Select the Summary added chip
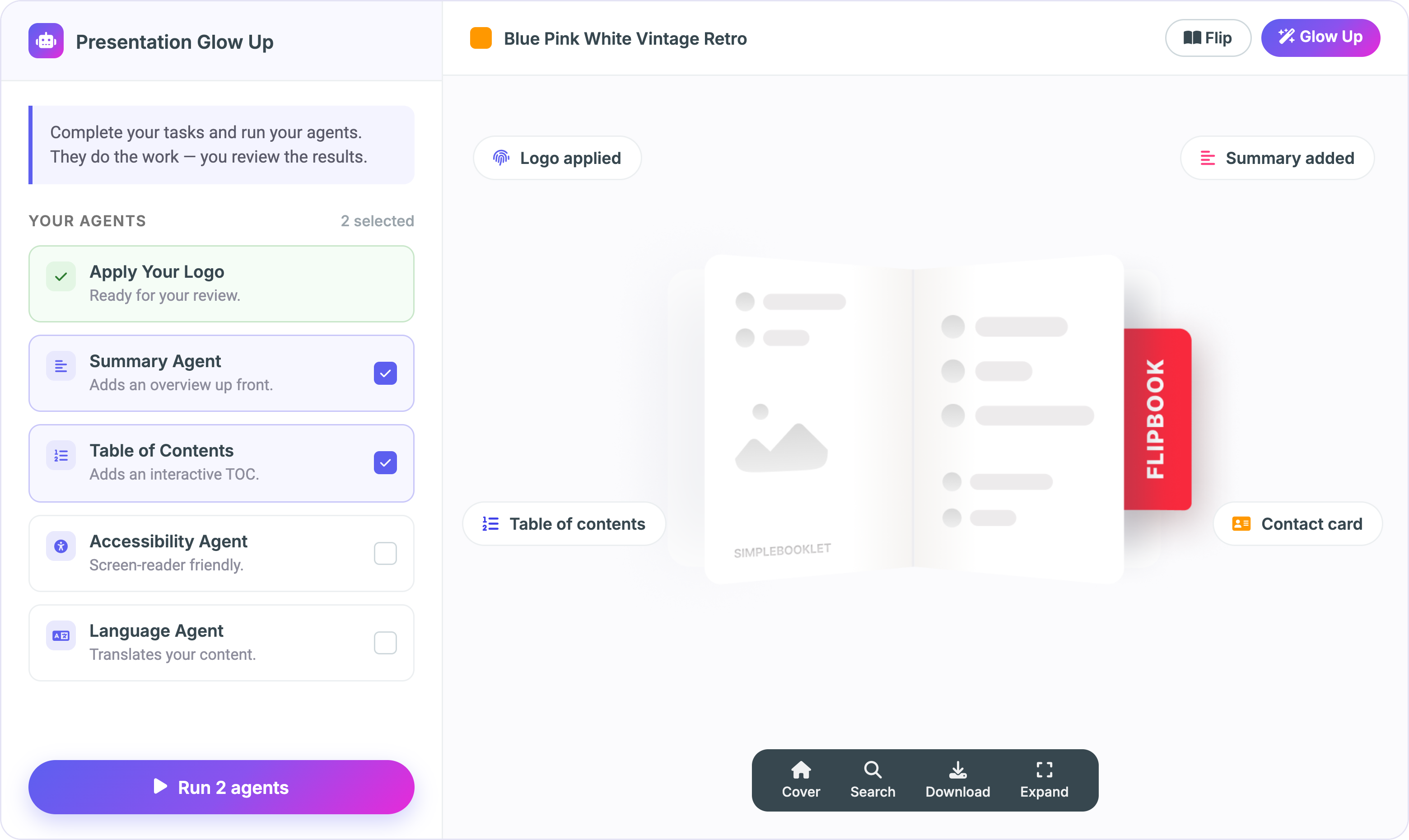Screen dimensions: 1409x840 click(x=1277, y=158)
